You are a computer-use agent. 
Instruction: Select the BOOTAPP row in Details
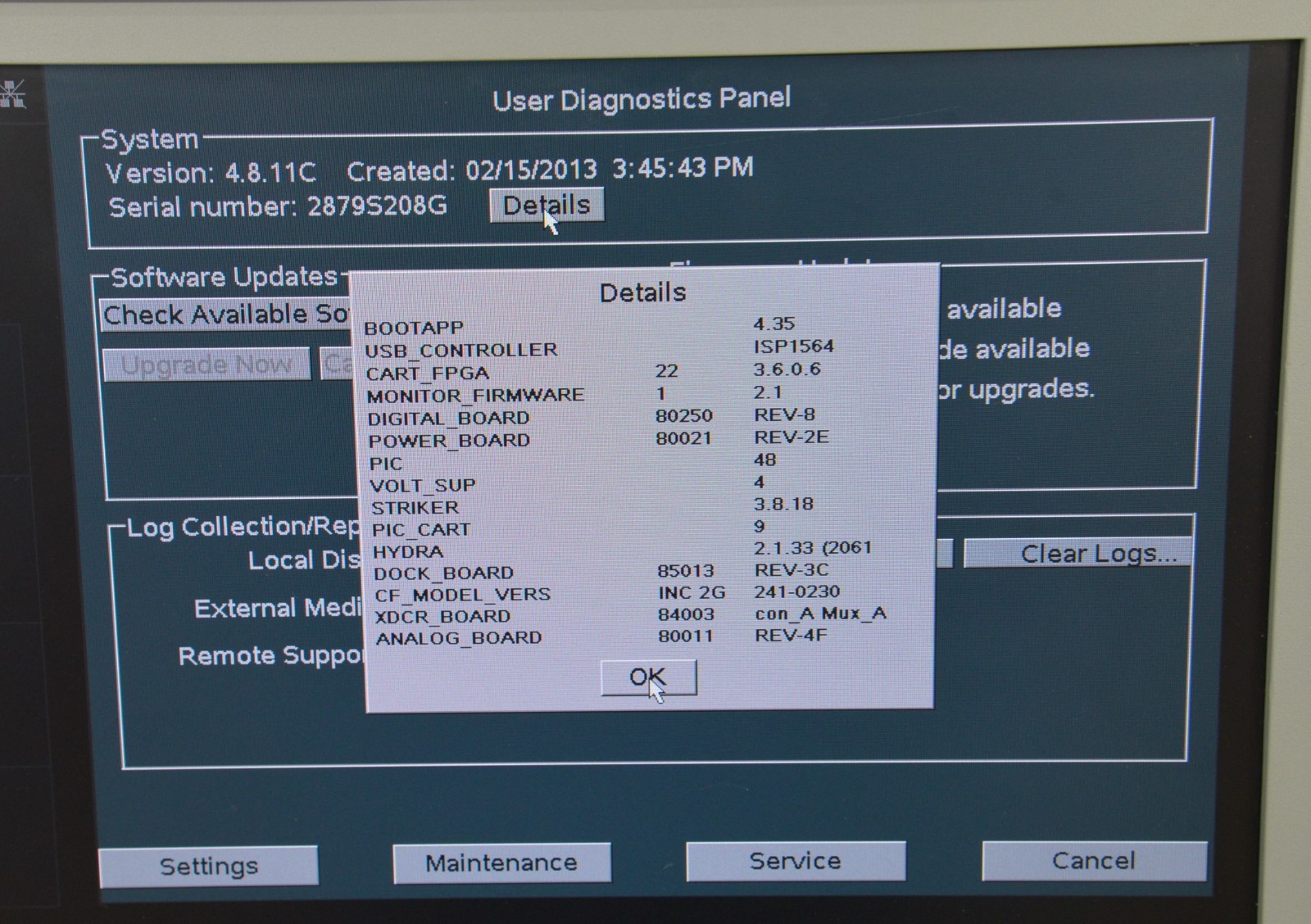point(414,328)
